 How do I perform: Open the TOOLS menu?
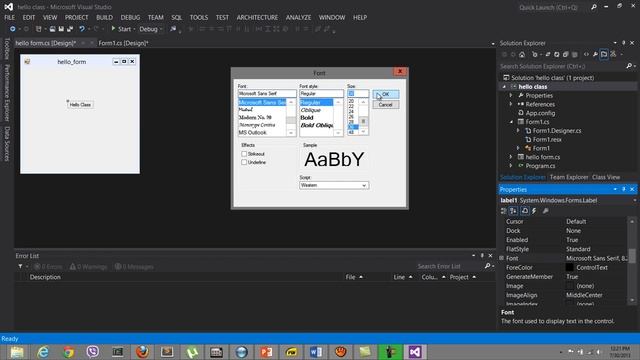click(199, 18)
